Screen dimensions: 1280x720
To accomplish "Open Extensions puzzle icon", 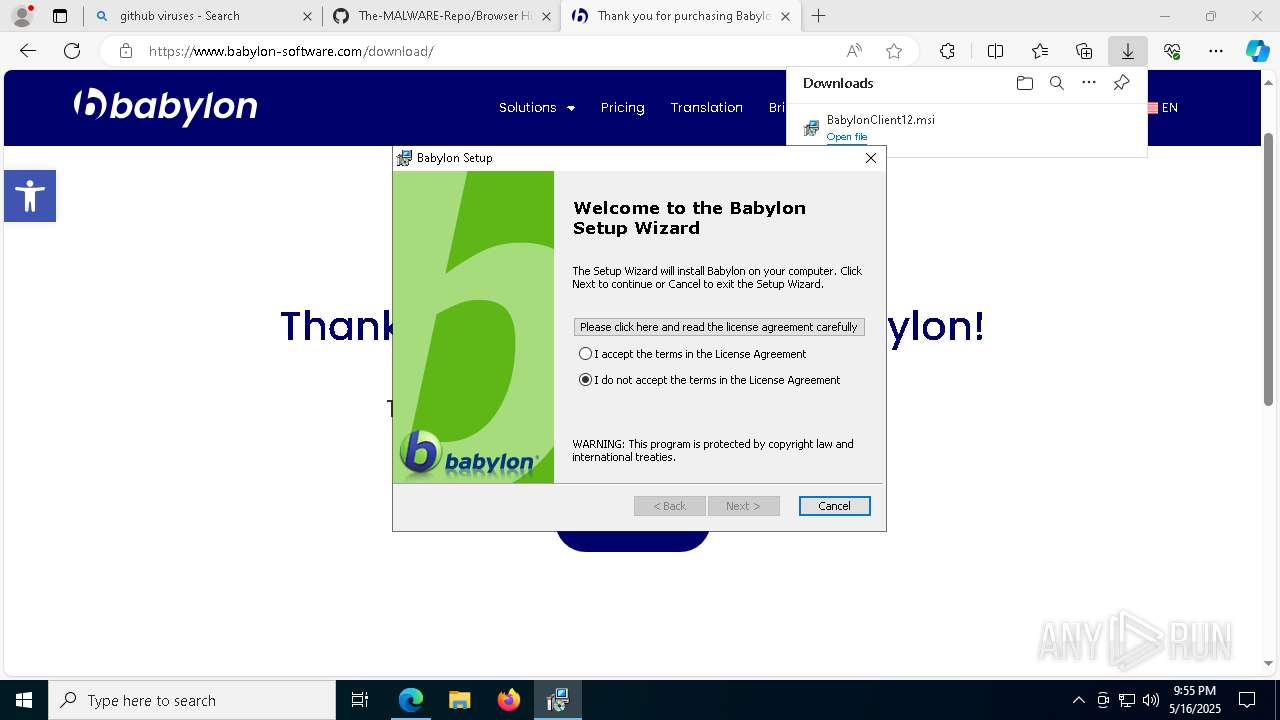I will [x=947, y=51].
